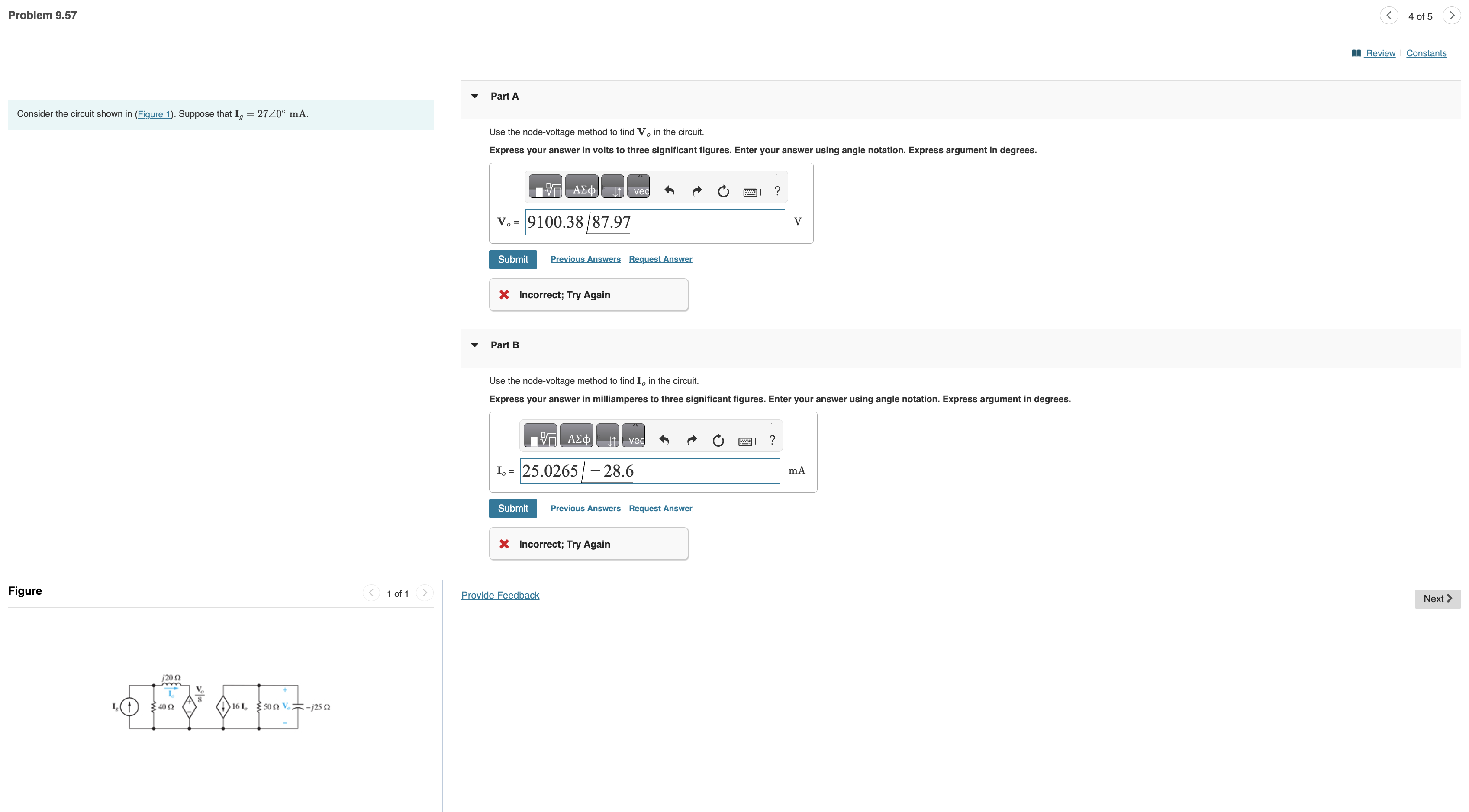Viewport: 1469px width, 812px height.
Task: Go to next problem arrow at top
Action: point(1451,16)
